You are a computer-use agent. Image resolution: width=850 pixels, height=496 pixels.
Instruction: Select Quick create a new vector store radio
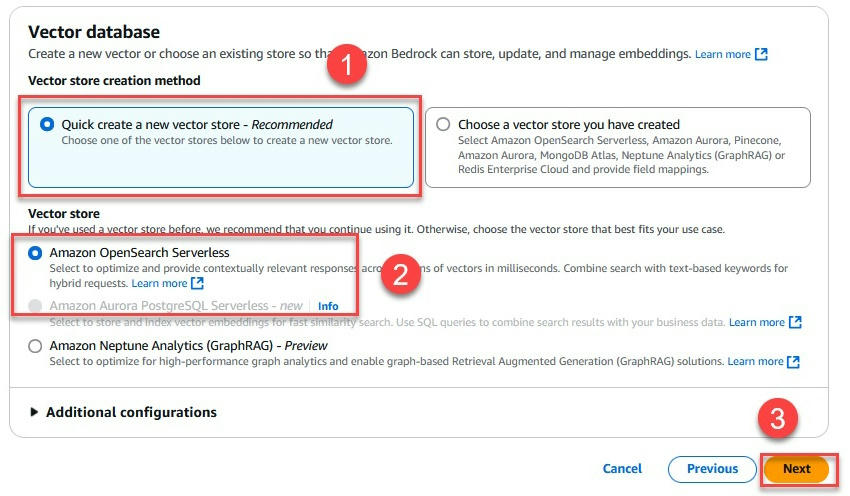coord(47,125)
